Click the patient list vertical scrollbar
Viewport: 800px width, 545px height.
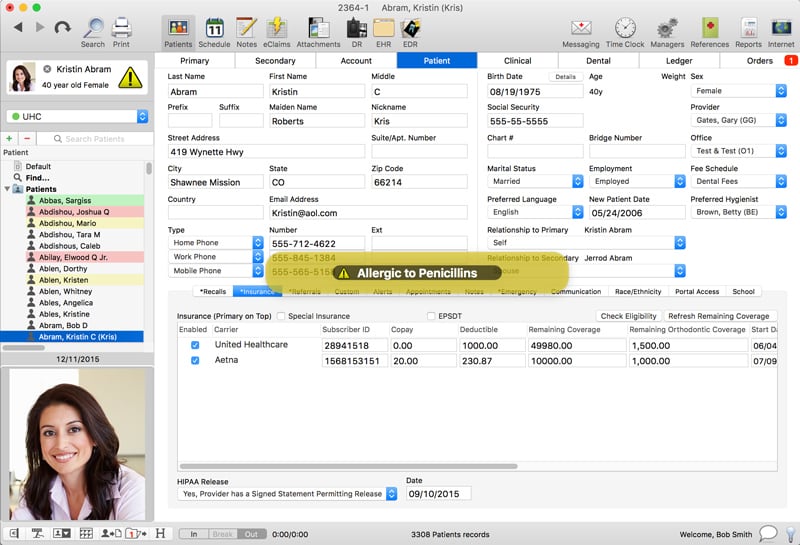[148, 168]
